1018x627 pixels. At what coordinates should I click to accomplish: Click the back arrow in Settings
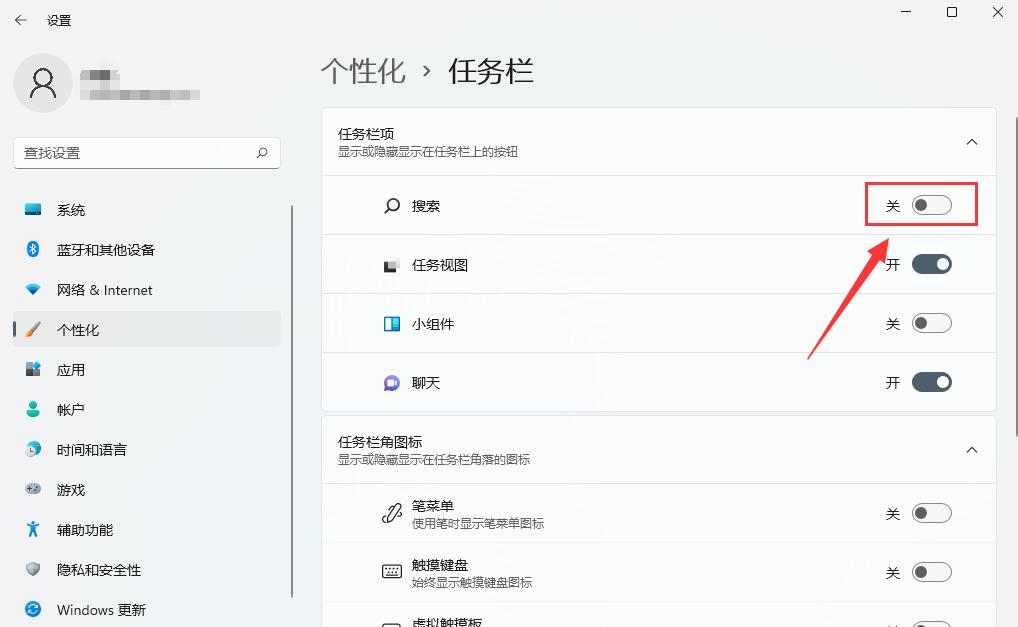pyautogui.click(x=20, y=20)
